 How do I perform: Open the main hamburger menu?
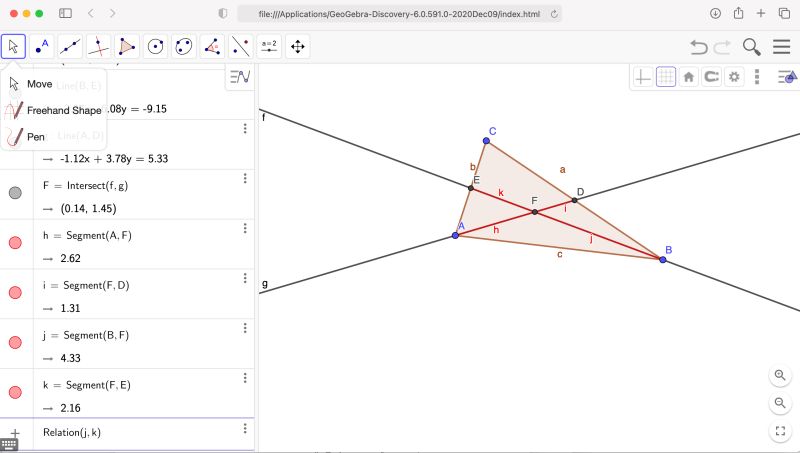tap(781, 47)
